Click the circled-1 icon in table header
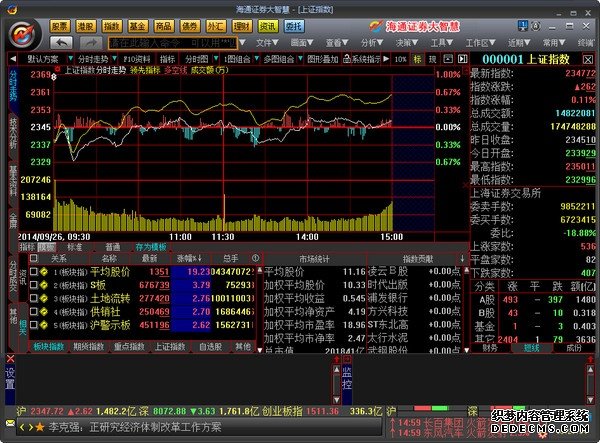This screenshot has height=443, width=600. (255, 258)
